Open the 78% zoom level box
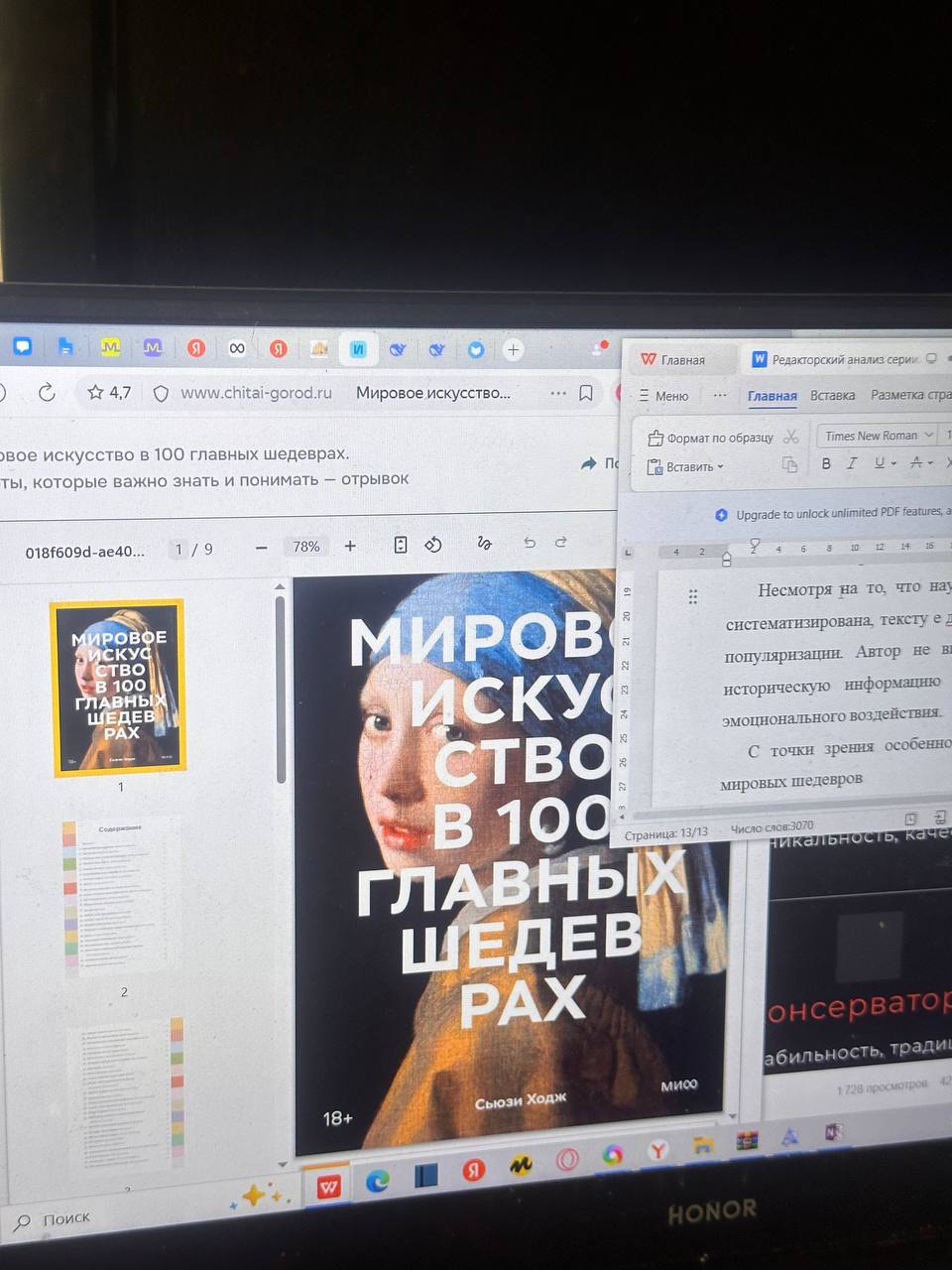The height and width of the screenshot is (1270, 952). pos(306,547)
